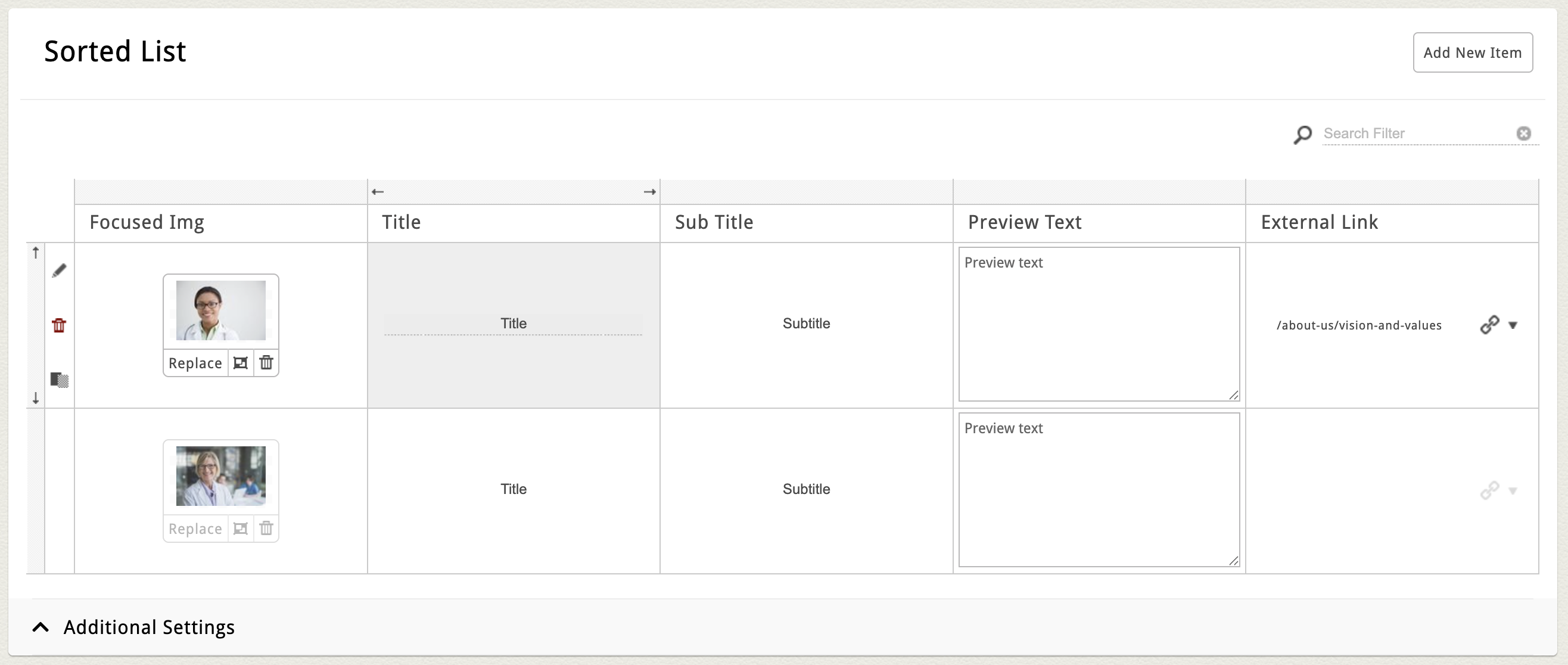The width and height of the screenshot is (1568, 665).
Task: Clear the search filter with the X icon
Action: (x=1523, y=133)
